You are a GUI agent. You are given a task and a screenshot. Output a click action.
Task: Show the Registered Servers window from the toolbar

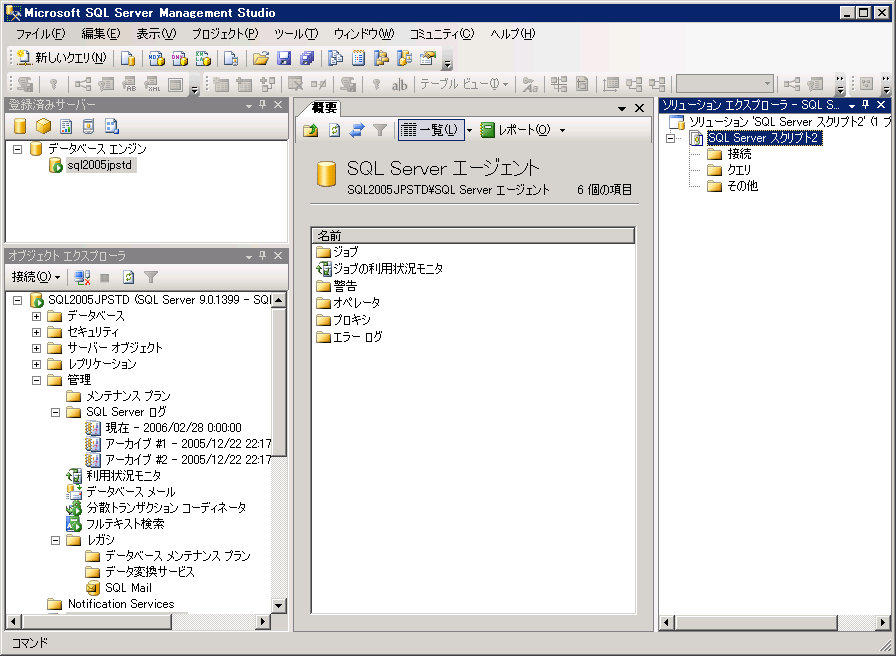(x=335, y=58)
